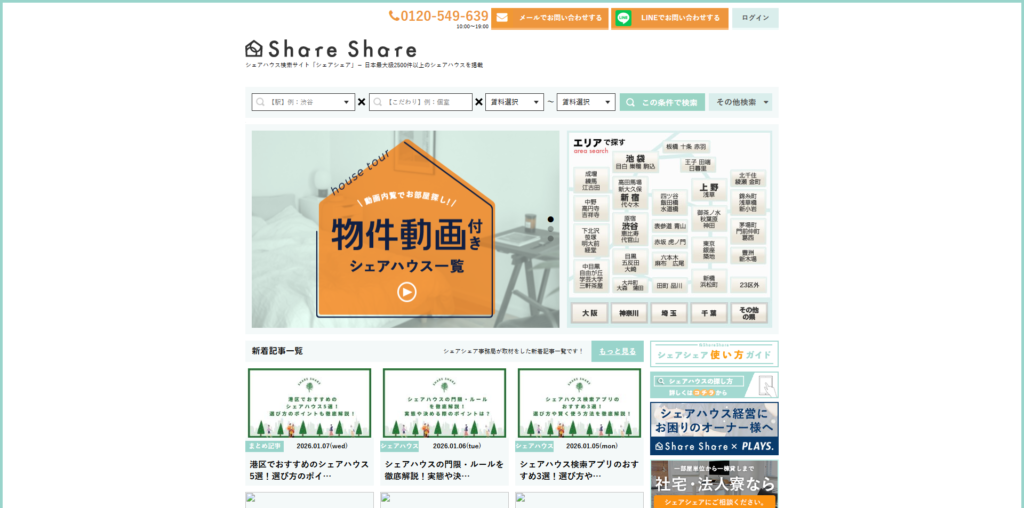
Task: Open the シェアハウスの探し方 banner
Action: 714,385
